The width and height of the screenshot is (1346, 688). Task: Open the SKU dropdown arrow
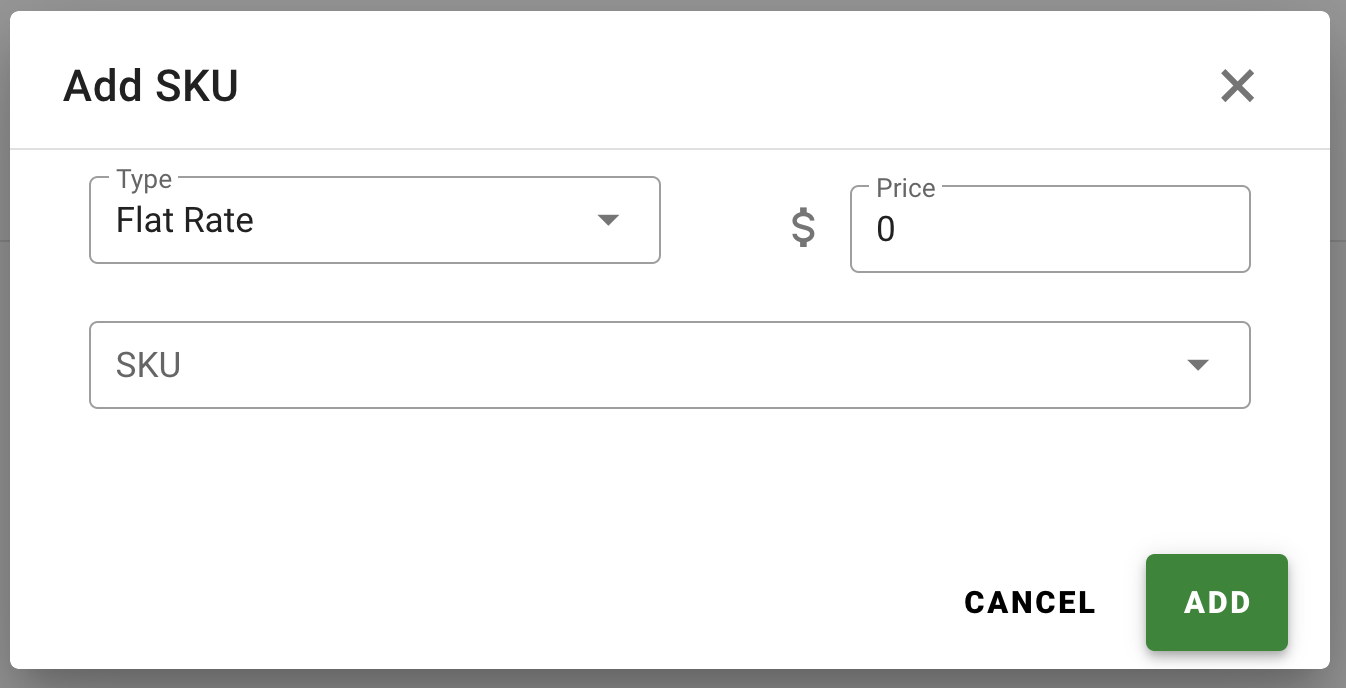[x=1198, y=365]
